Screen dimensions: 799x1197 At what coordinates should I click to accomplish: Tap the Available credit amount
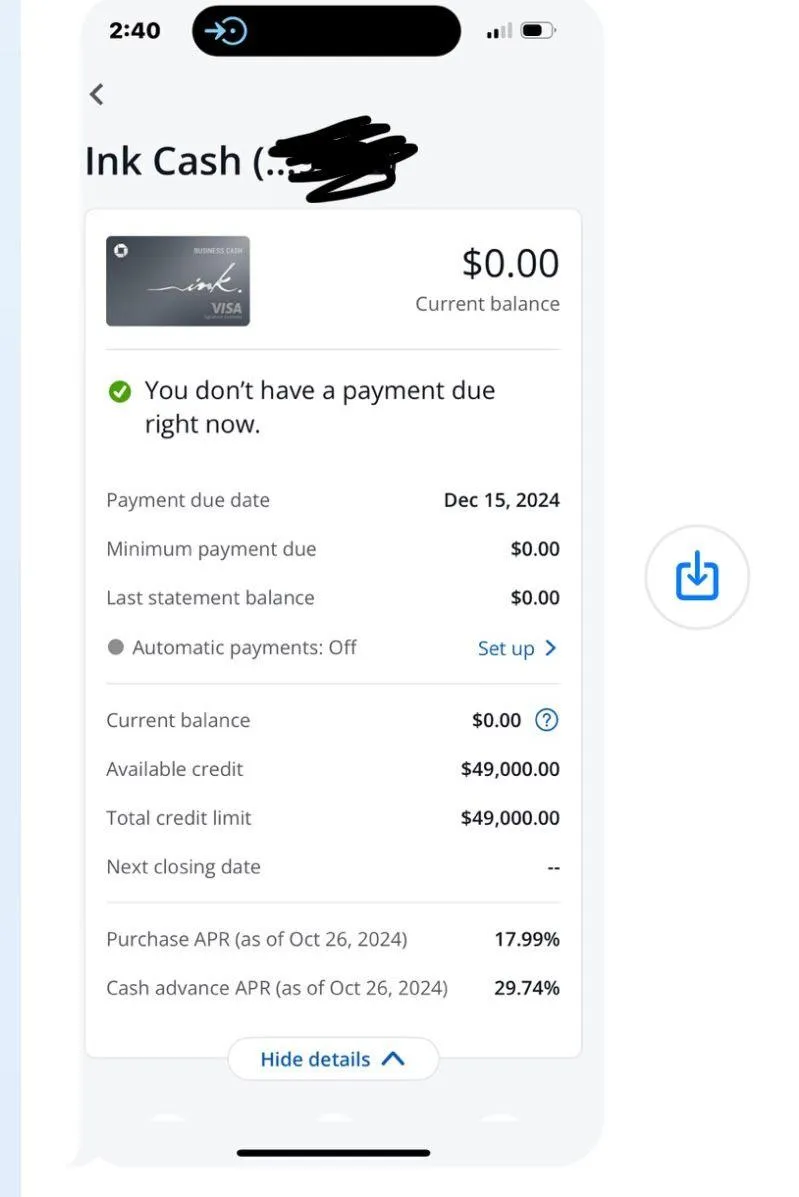point(510,769)
